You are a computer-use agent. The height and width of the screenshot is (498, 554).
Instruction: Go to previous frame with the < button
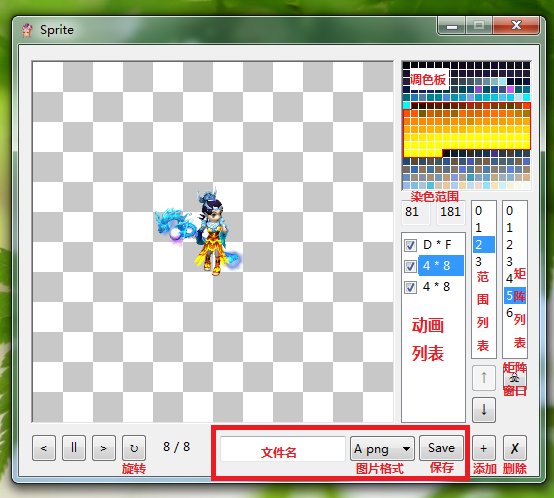(x=44, y=448)
